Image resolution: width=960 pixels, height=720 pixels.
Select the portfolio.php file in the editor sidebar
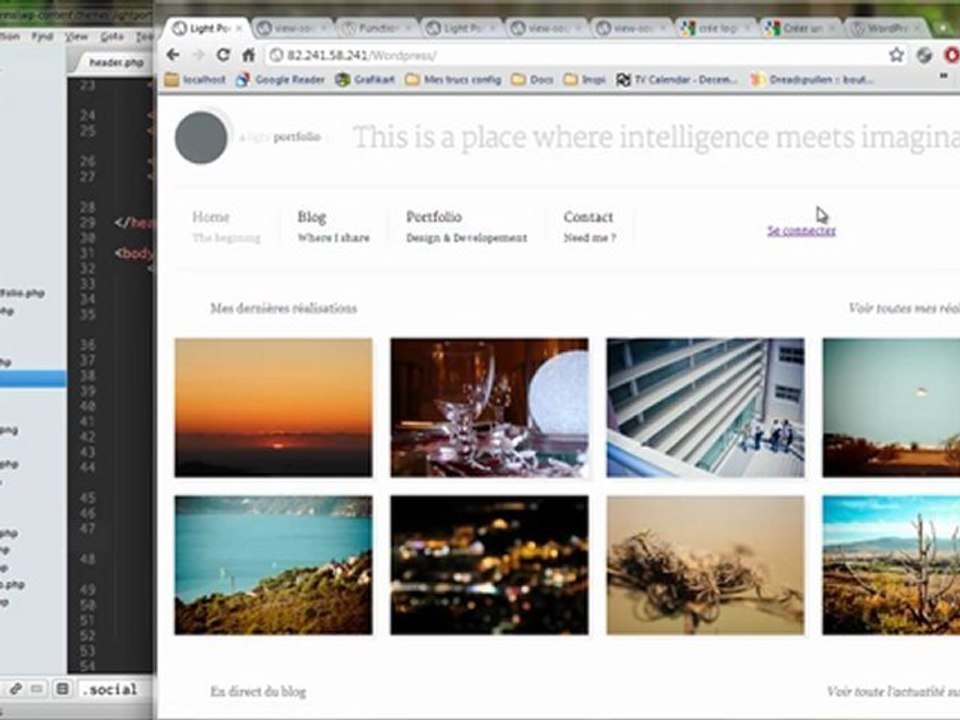(22, 293)
